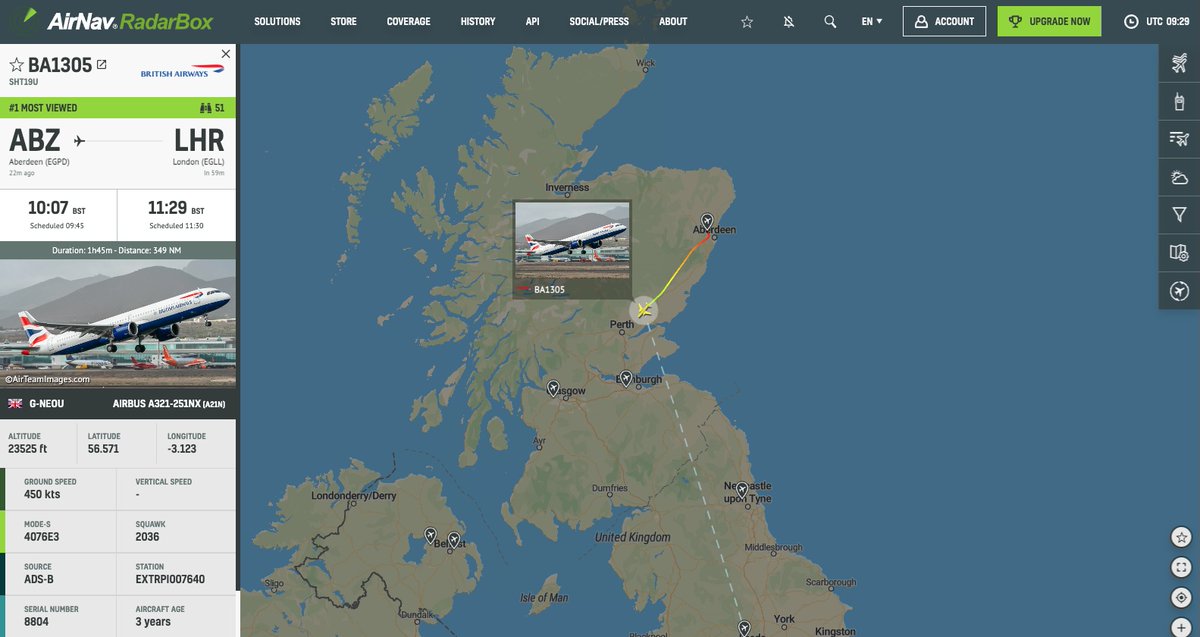Click the ABZ departure airport code
Screen dimensions: 1200x637
point(35,140)
